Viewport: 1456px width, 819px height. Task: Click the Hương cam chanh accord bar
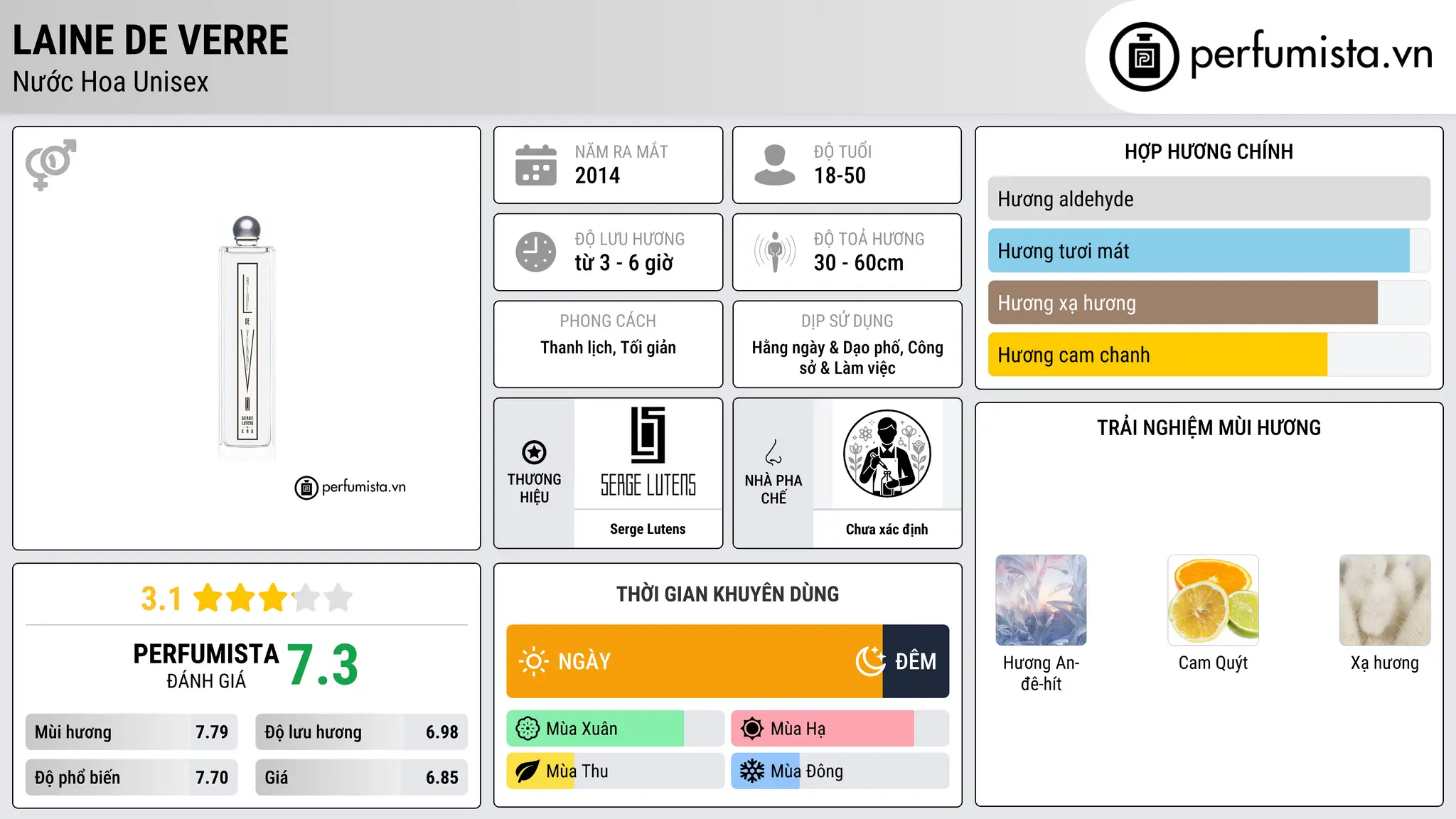click(1209, 355)
